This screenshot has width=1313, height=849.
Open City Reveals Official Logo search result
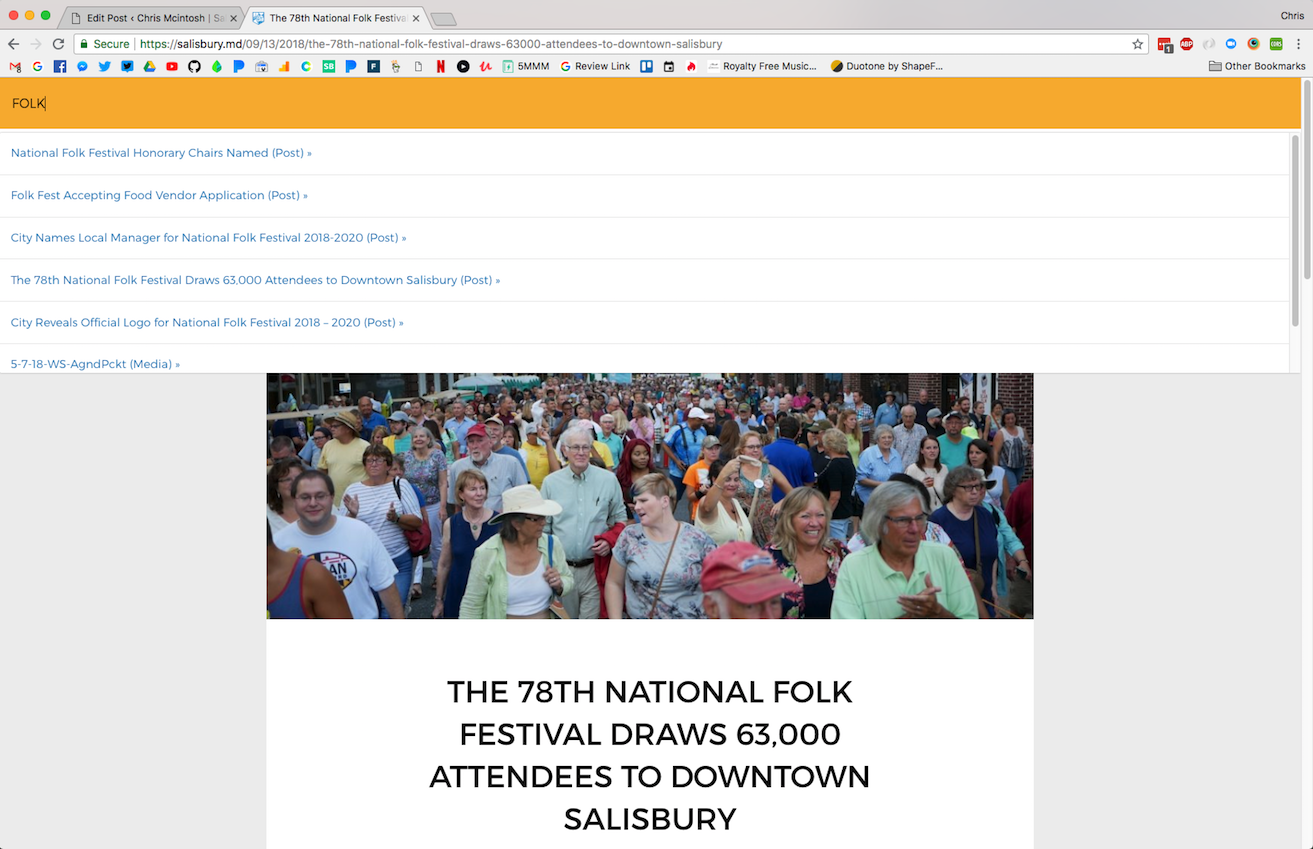(x=206, y=322)
